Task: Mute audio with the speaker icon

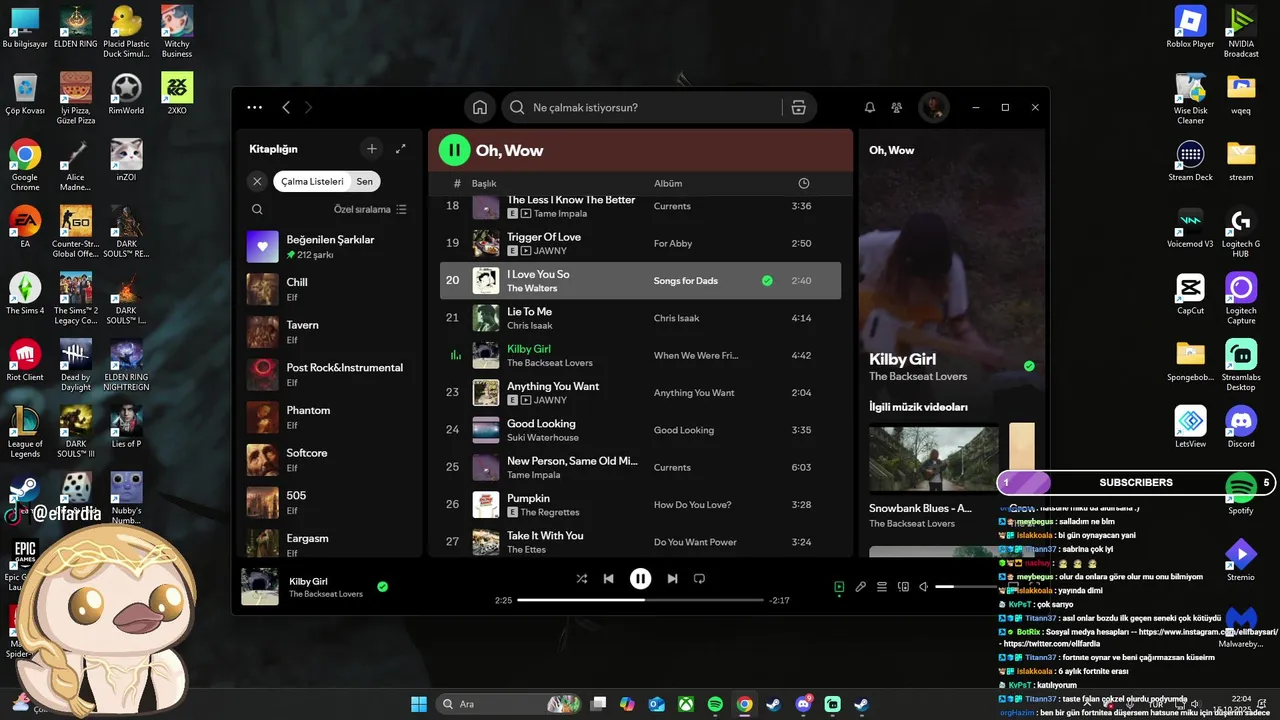Action: pos(924,587)
